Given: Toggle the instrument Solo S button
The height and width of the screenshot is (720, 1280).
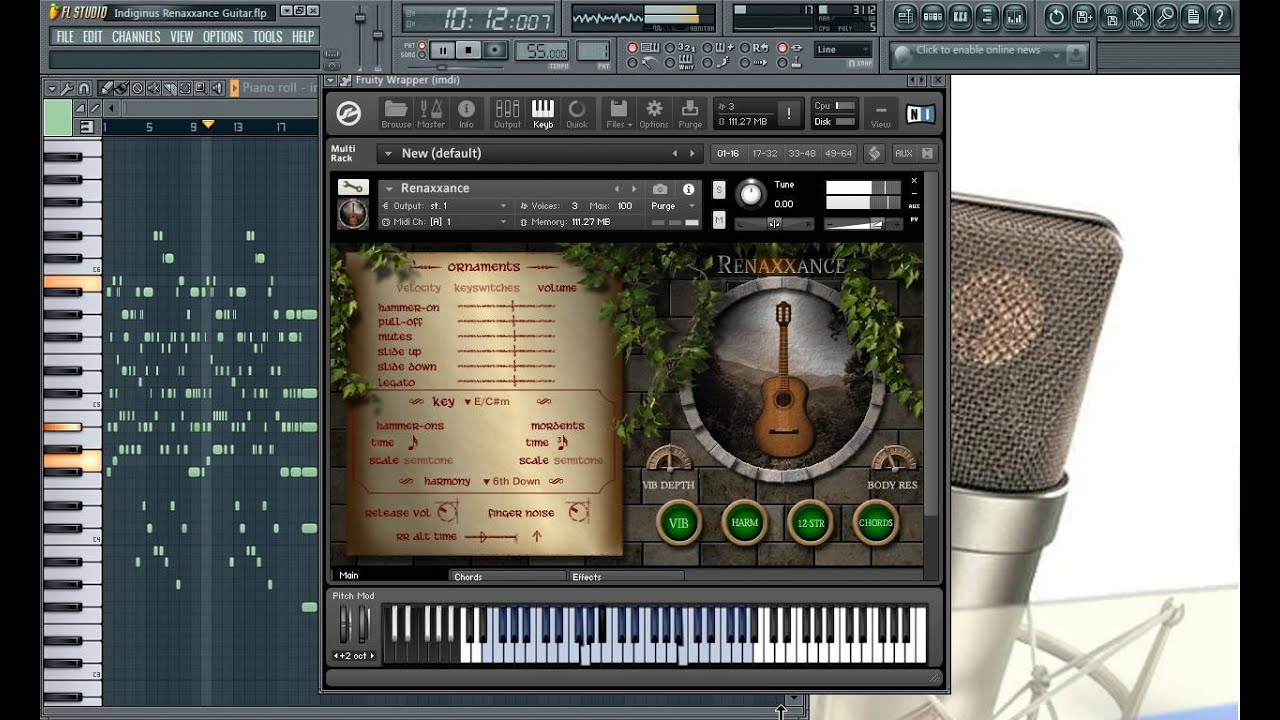Looking at the screenshot, I should tap(719, 190).
